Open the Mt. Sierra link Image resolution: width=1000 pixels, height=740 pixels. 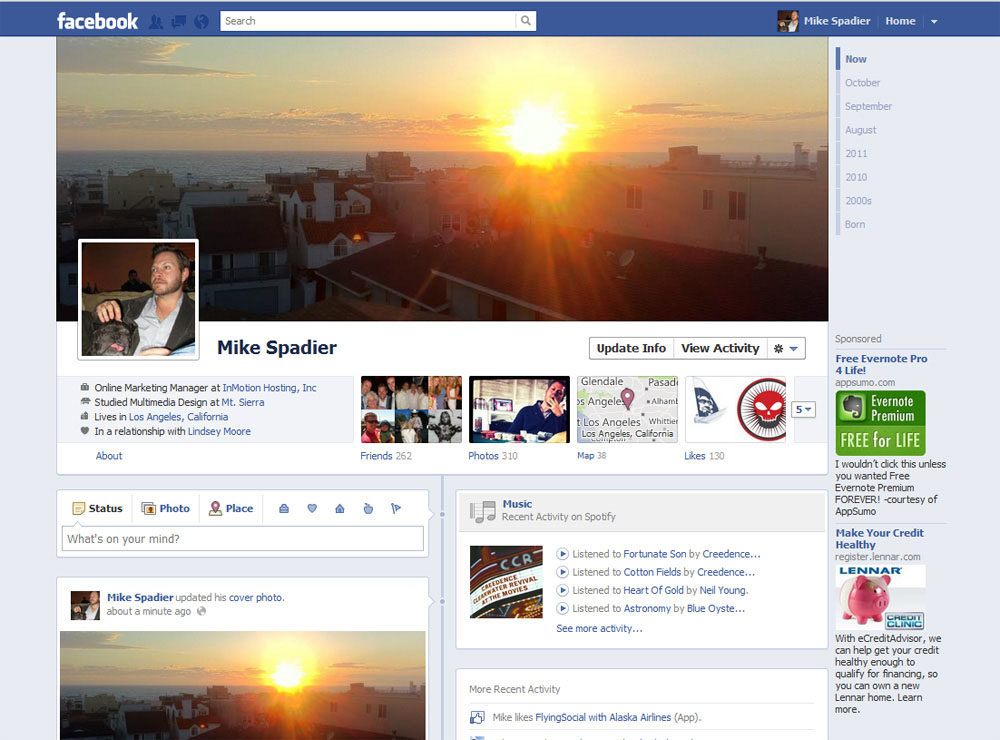click(242, 403)
